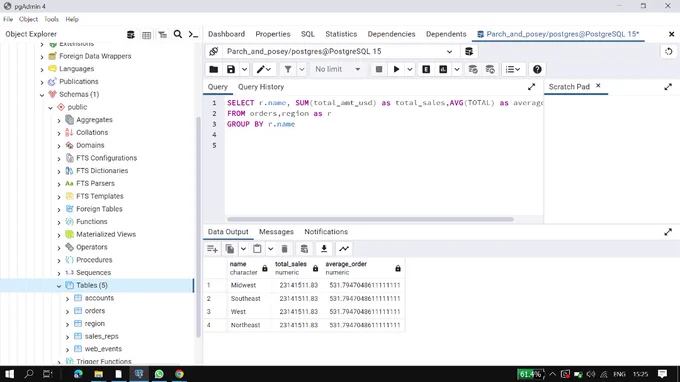This screenshot has height=382, width=680.
Task: Click the new connection database icon
Action: click(x=469, y=52)
